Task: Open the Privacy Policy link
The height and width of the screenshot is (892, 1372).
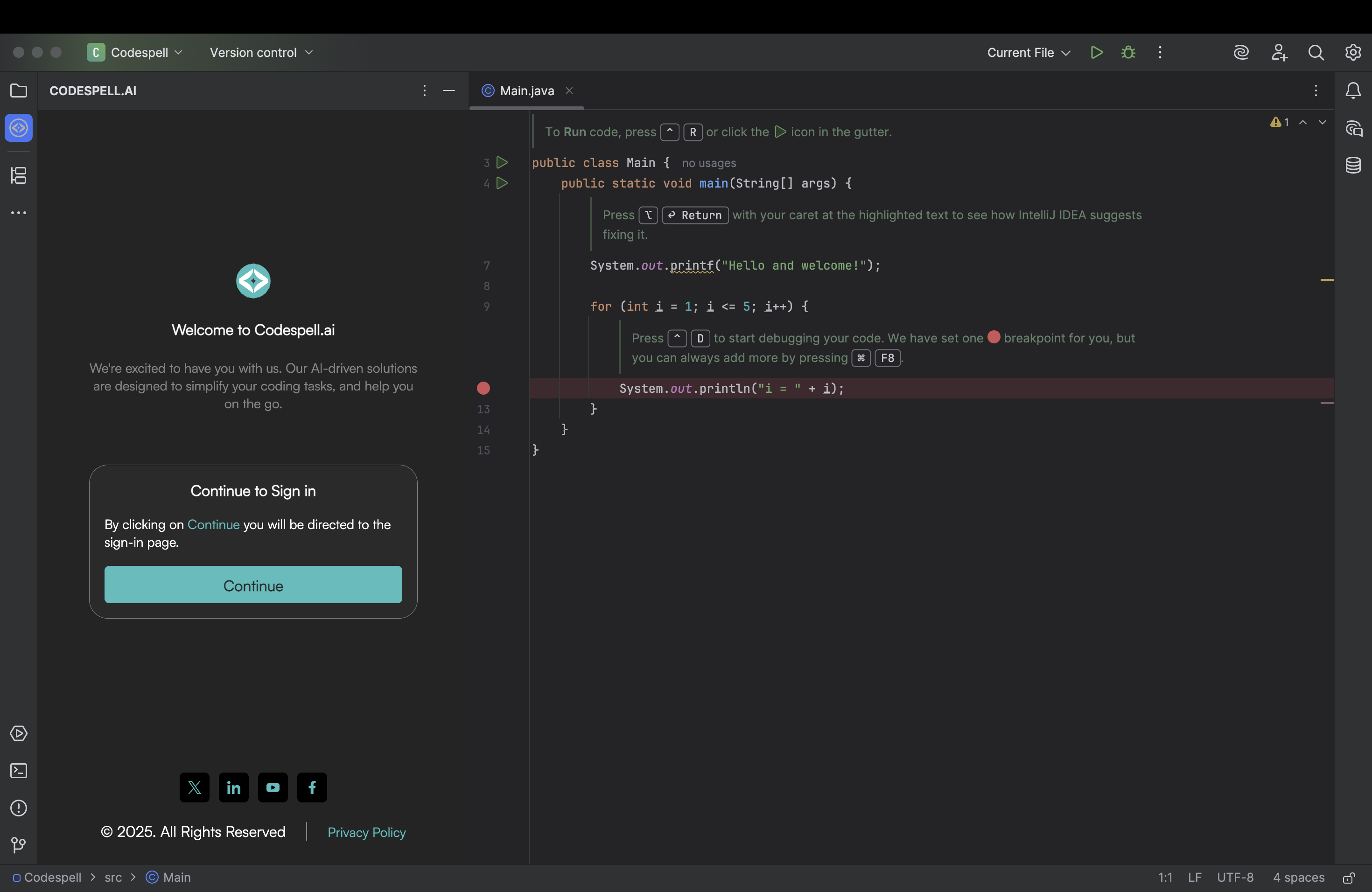Action: [367, 833]
